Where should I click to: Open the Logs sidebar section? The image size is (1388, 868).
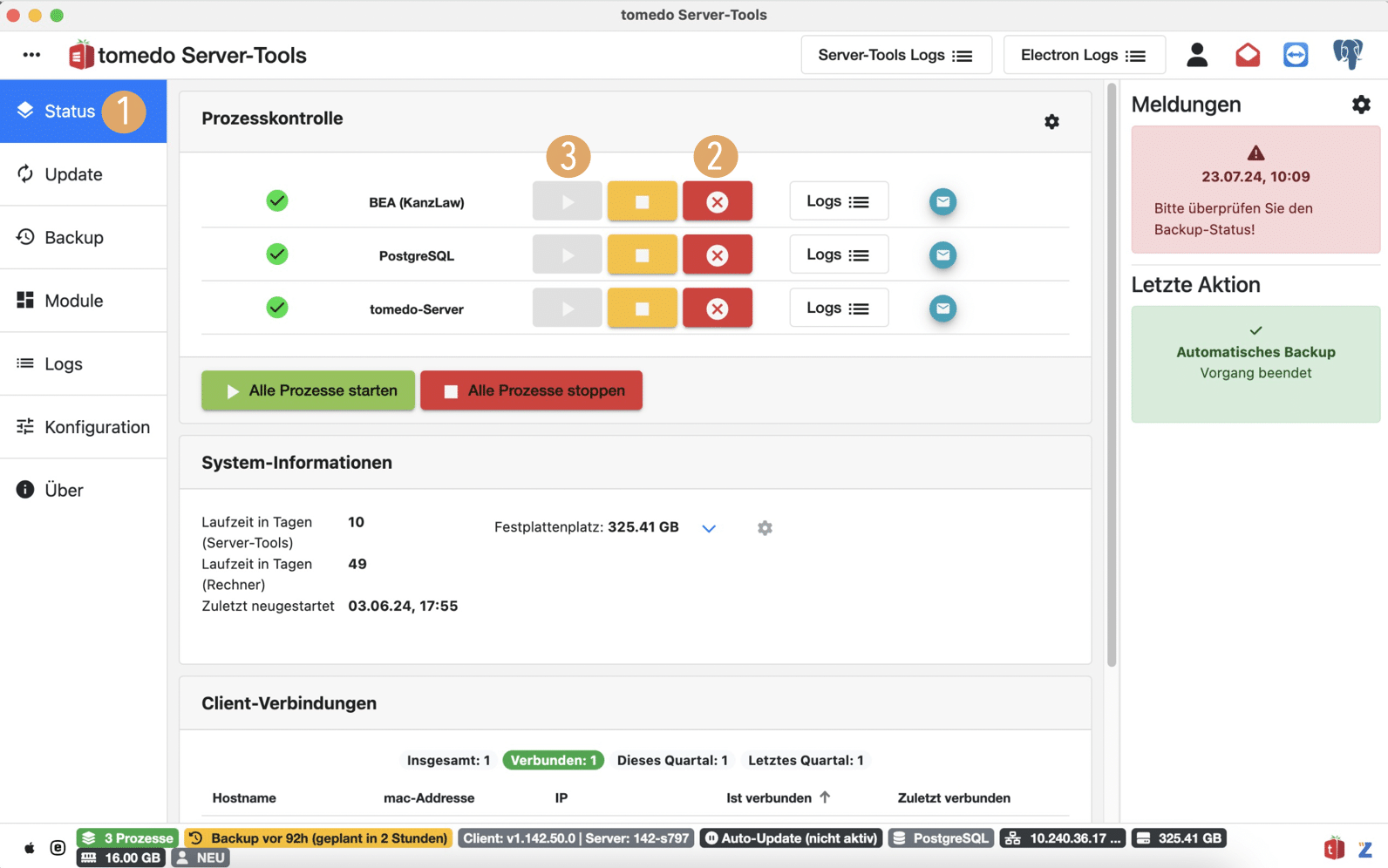(83, 363)
